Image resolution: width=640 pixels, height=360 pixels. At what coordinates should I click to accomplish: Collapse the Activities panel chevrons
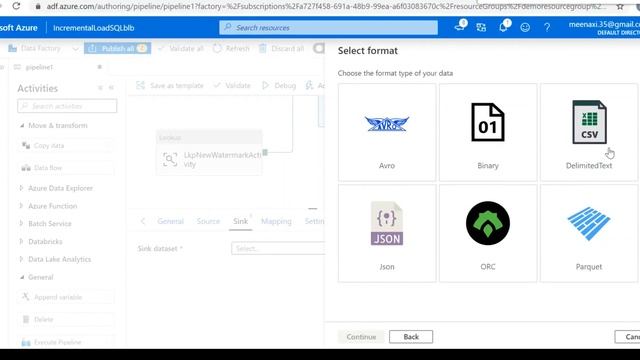tap(111, 88)
